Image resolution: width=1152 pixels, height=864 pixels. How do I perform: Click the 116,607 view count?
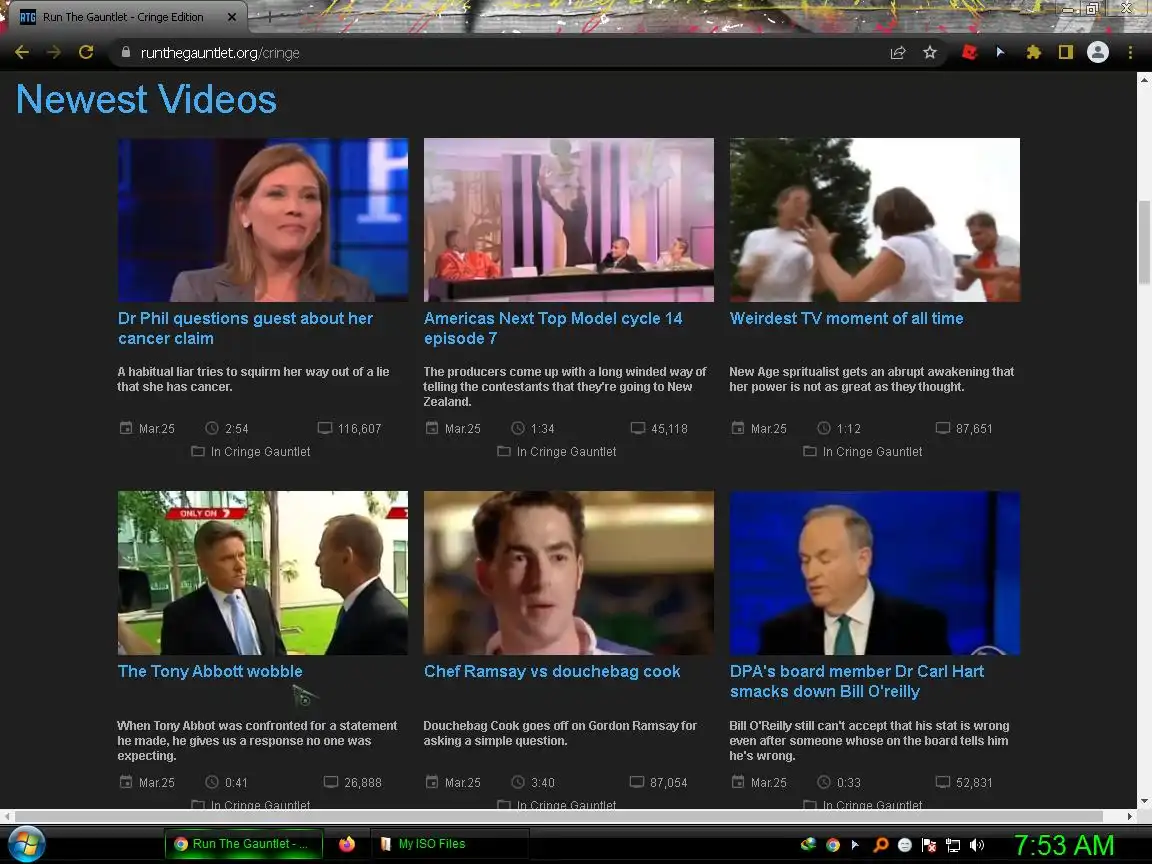point(359,428)
